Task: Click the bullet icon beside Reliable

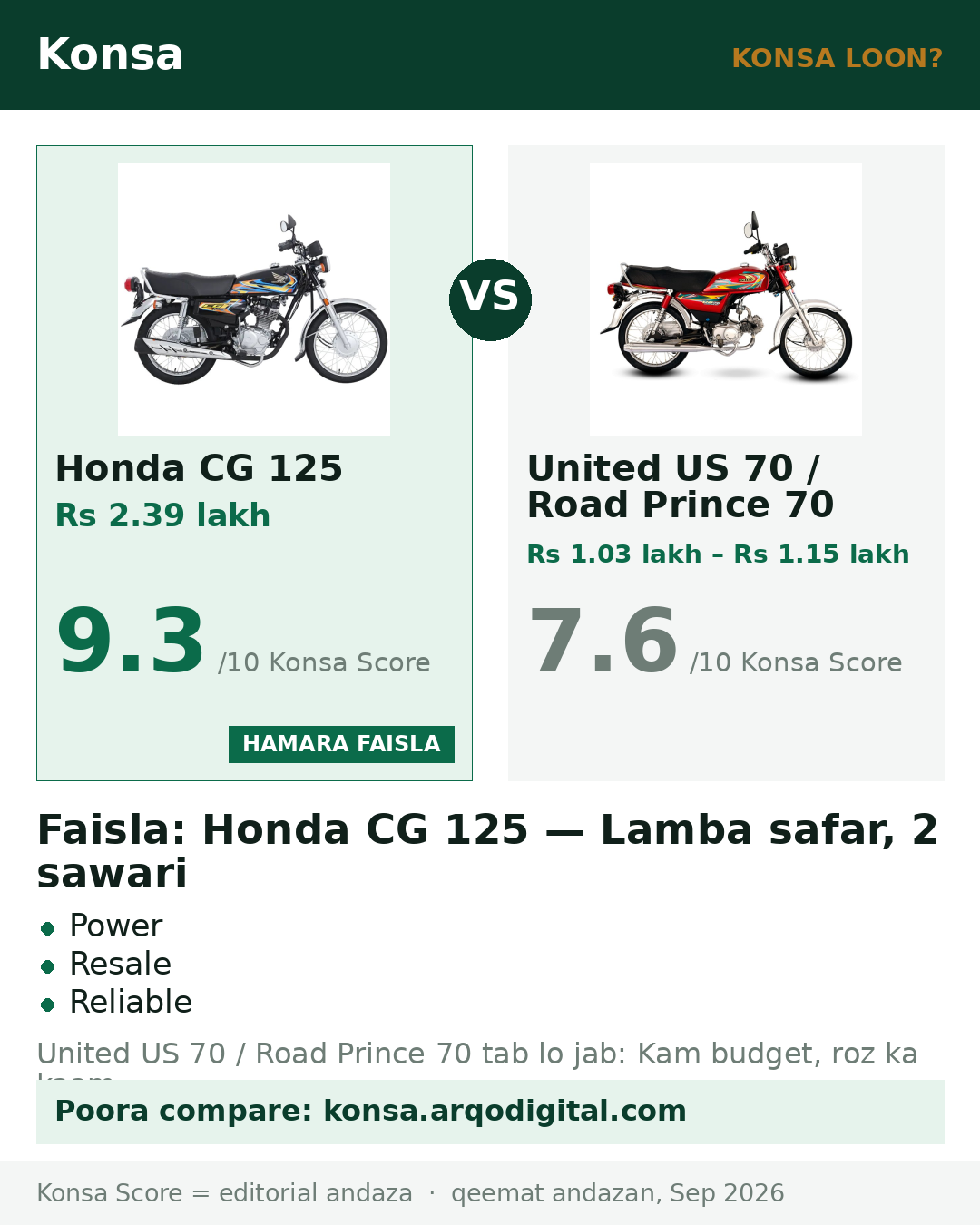Action: pyautogui.click(x=48, y=1004)
